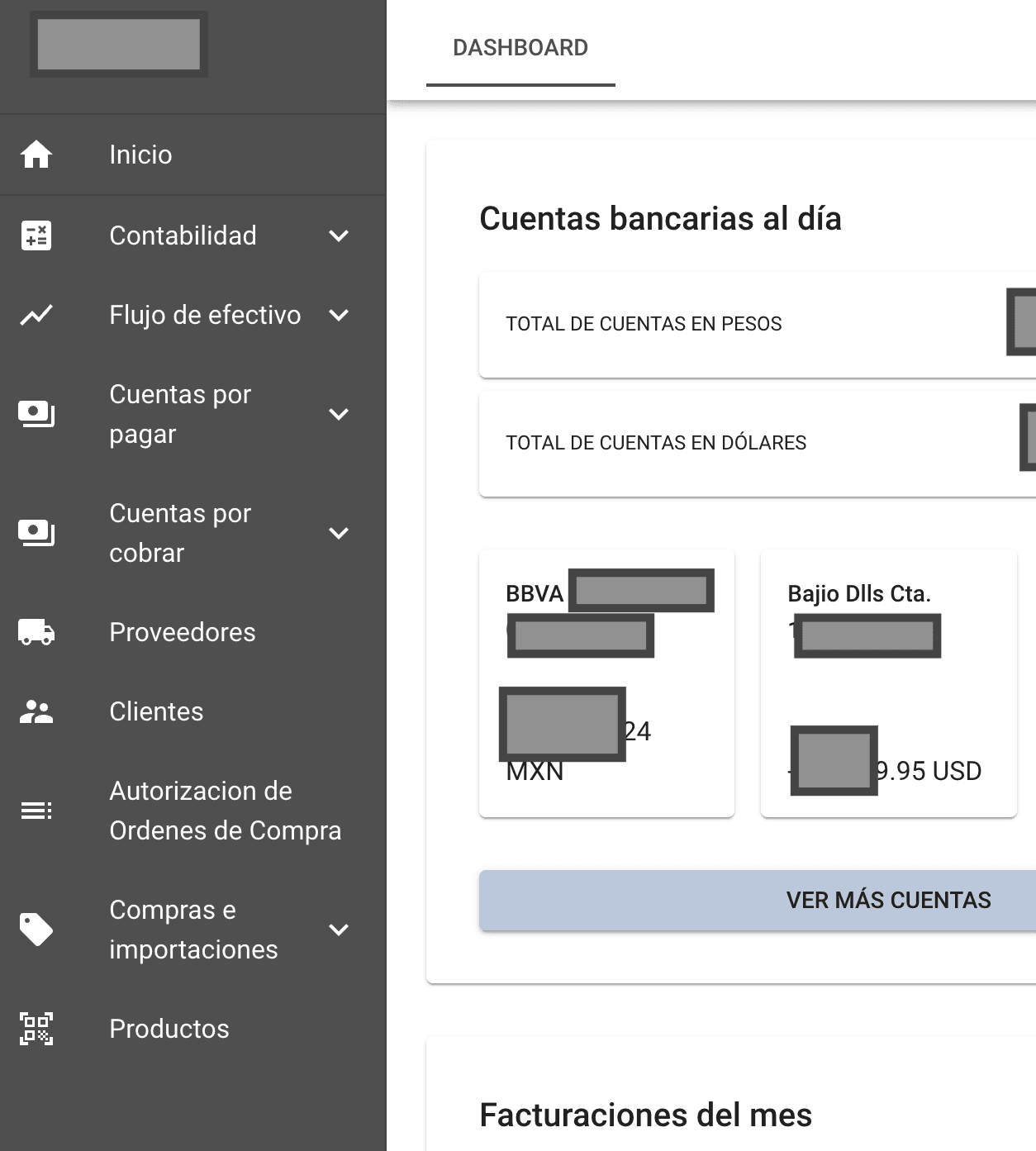Expand the Contabilidad submenu chevron

[x=339, y=235]
